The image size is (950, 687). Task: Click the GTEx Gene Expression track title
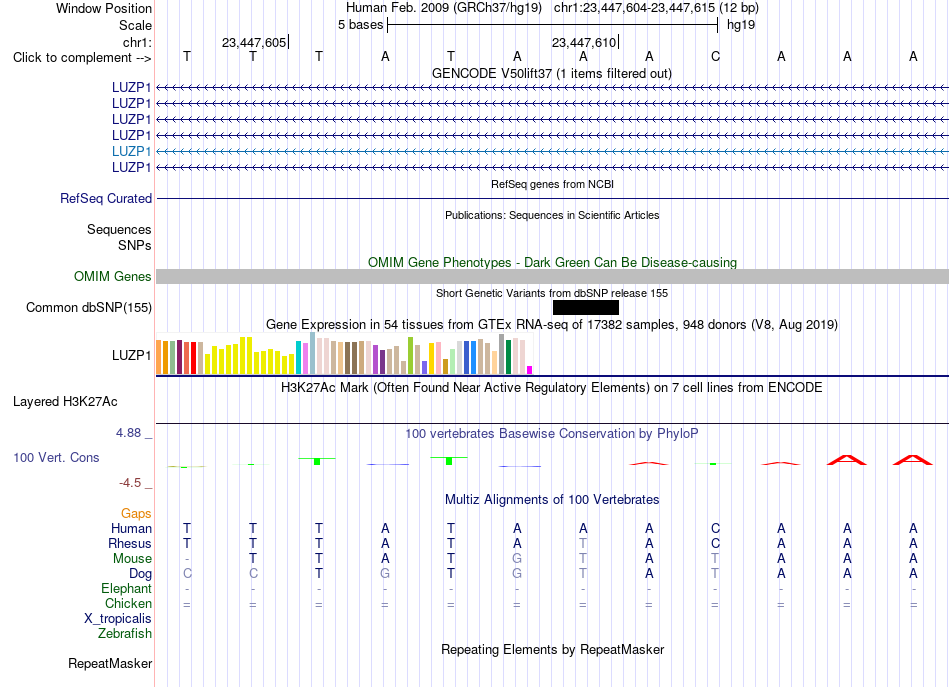coord(552,324)
